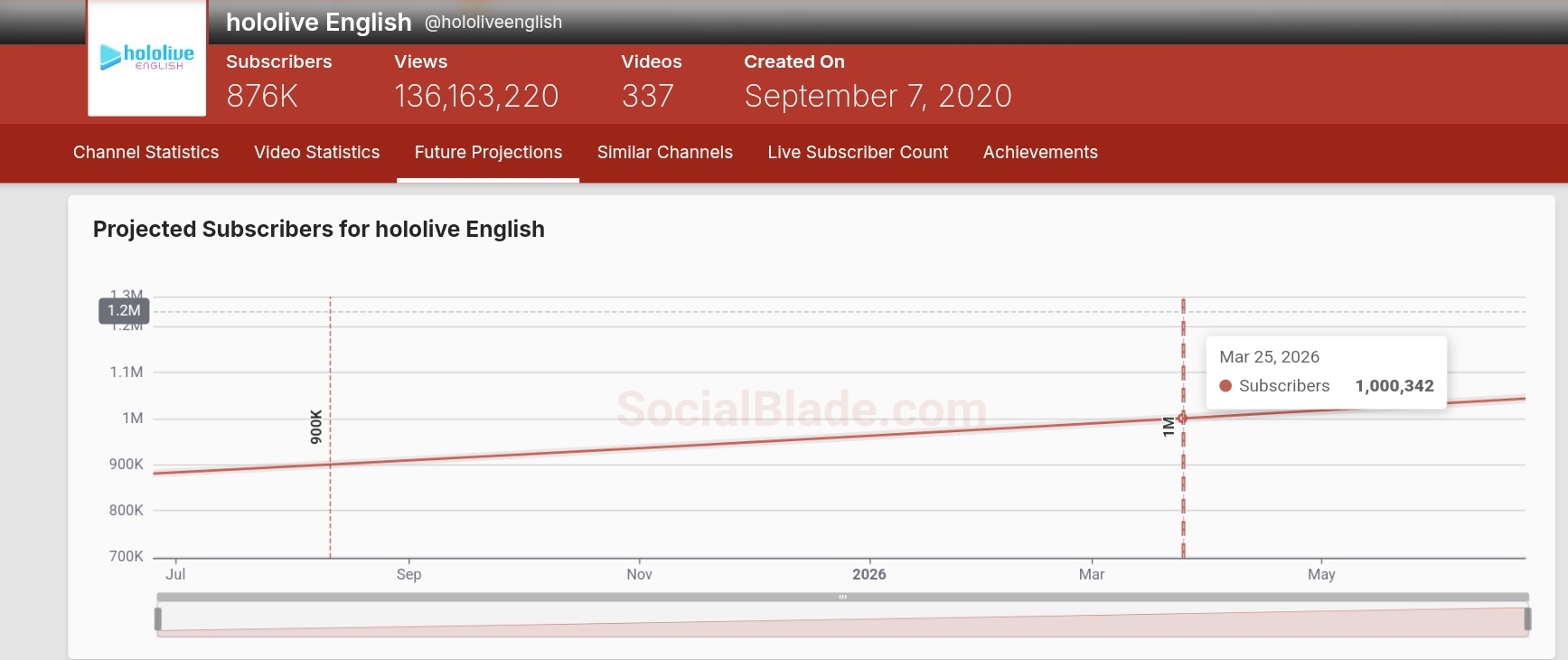
Task: Click the 2026 x-axis label
Action: (x=869, y=574)
